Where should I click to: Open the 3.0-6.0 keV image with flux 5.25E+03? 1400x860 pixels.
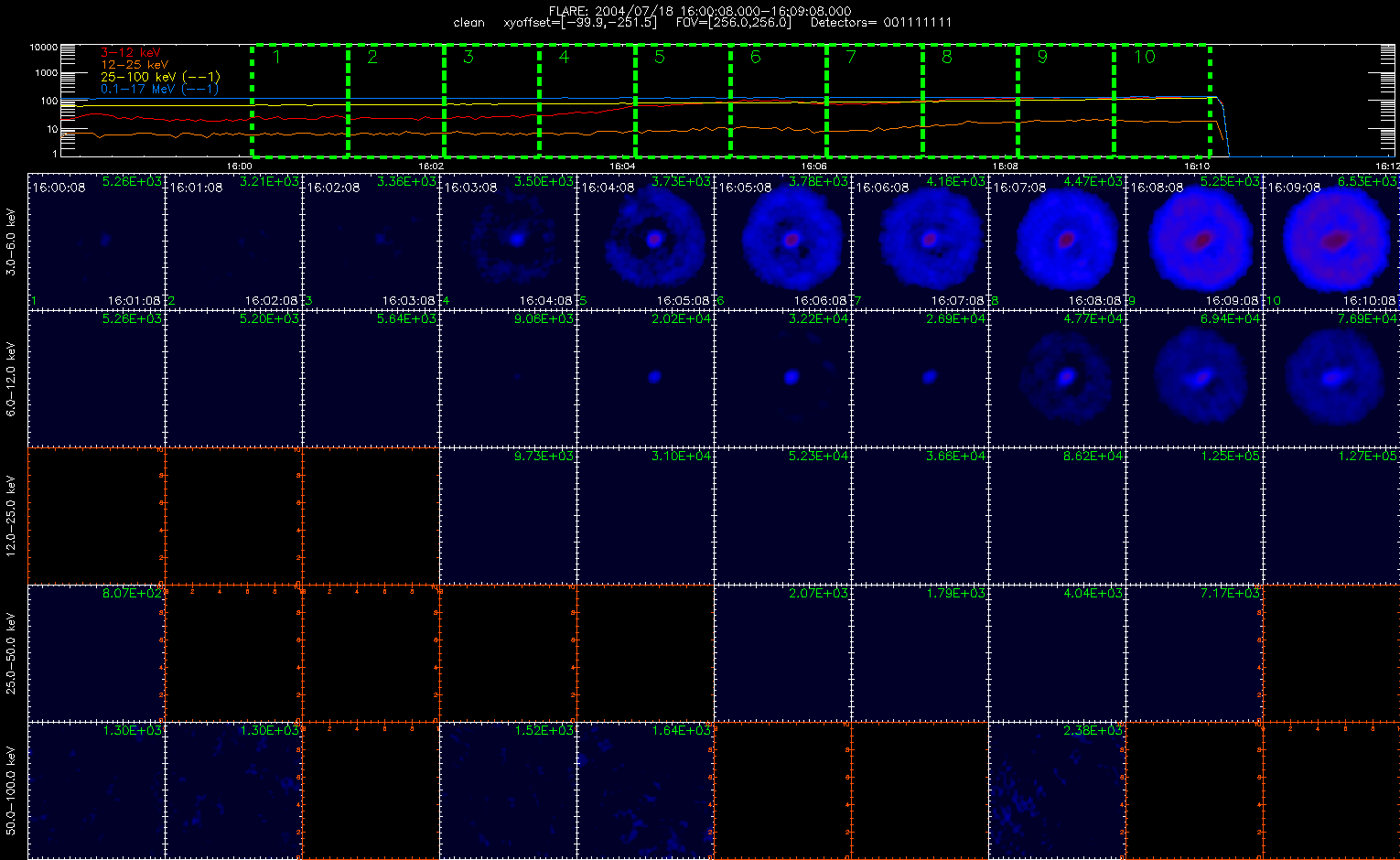[x=1194, y=241]
